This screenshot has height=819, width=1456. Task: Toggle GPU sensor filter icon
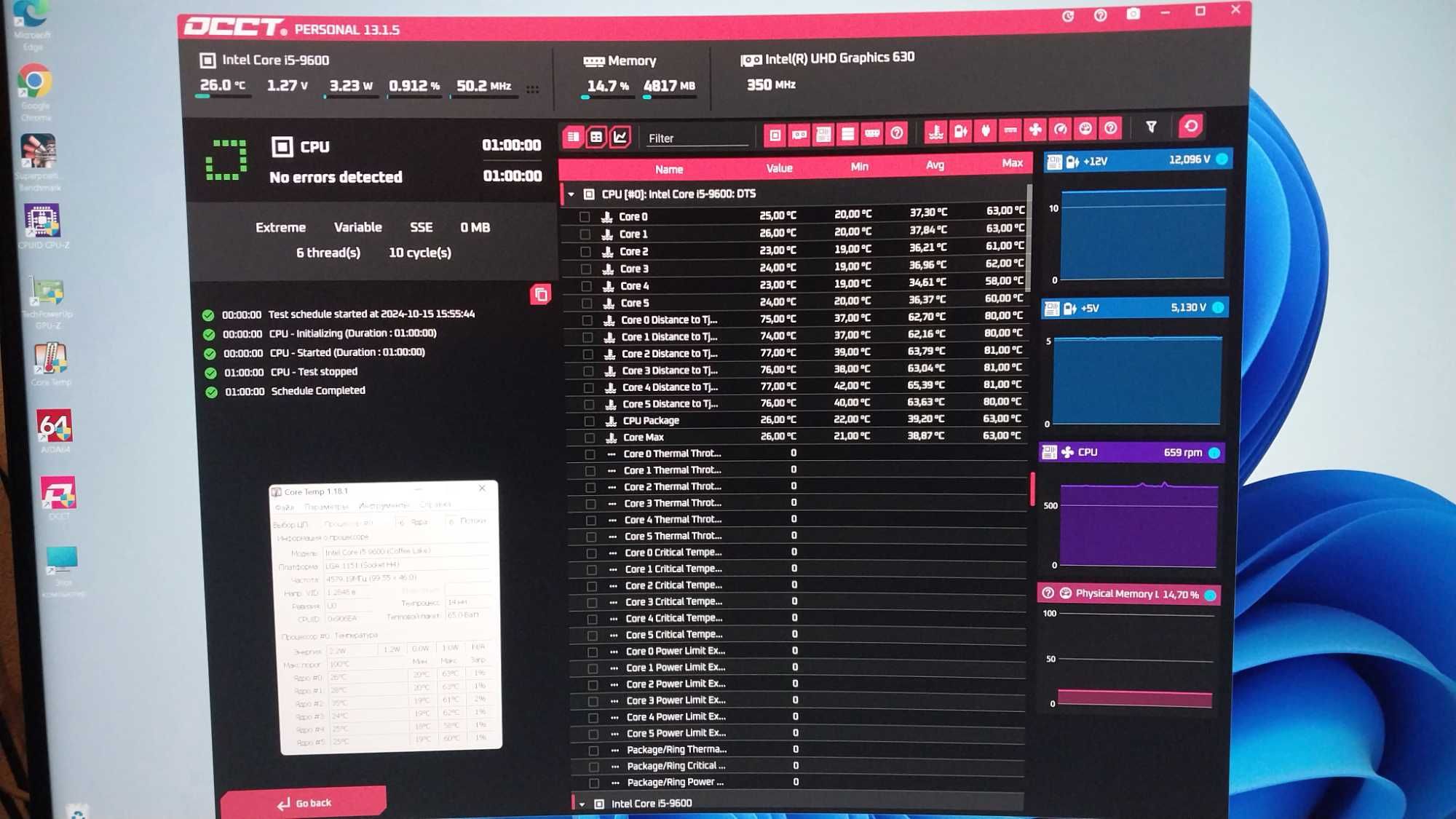pos(799,135)
